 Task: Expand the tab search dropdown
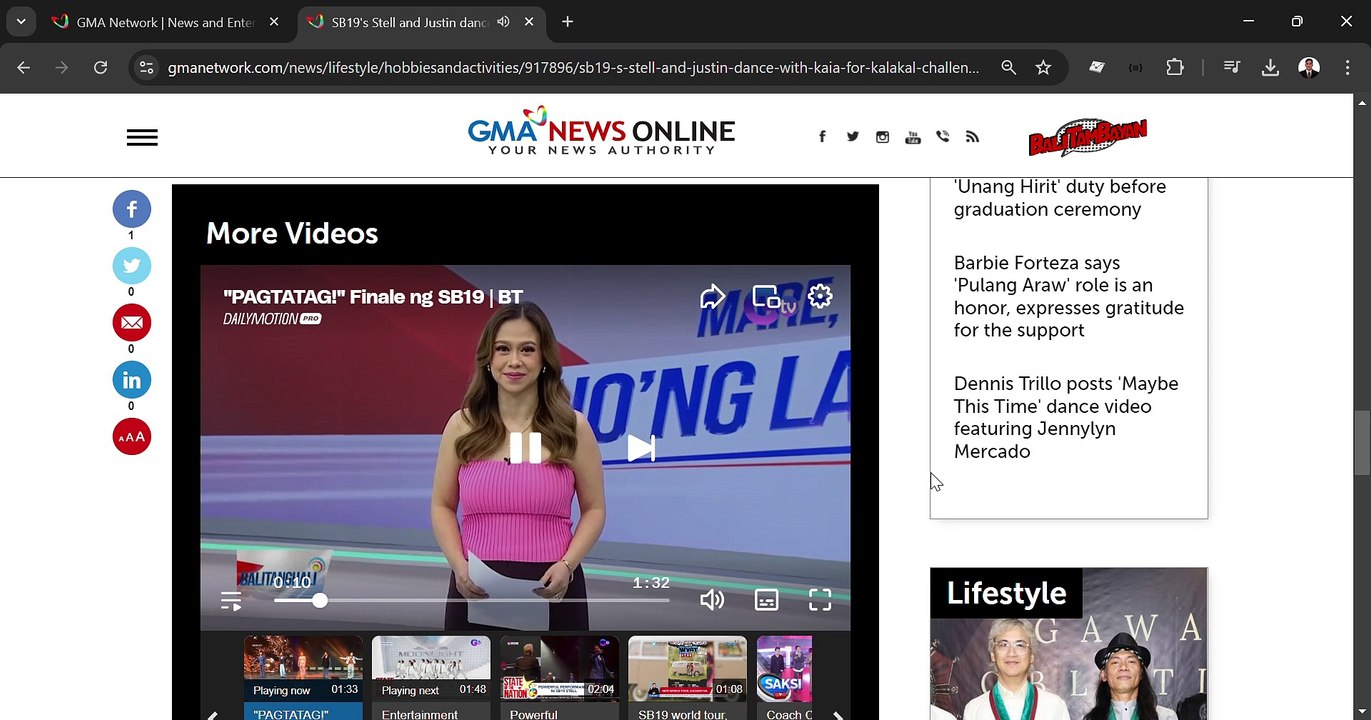pyautogui.click(x=20, y=22)
